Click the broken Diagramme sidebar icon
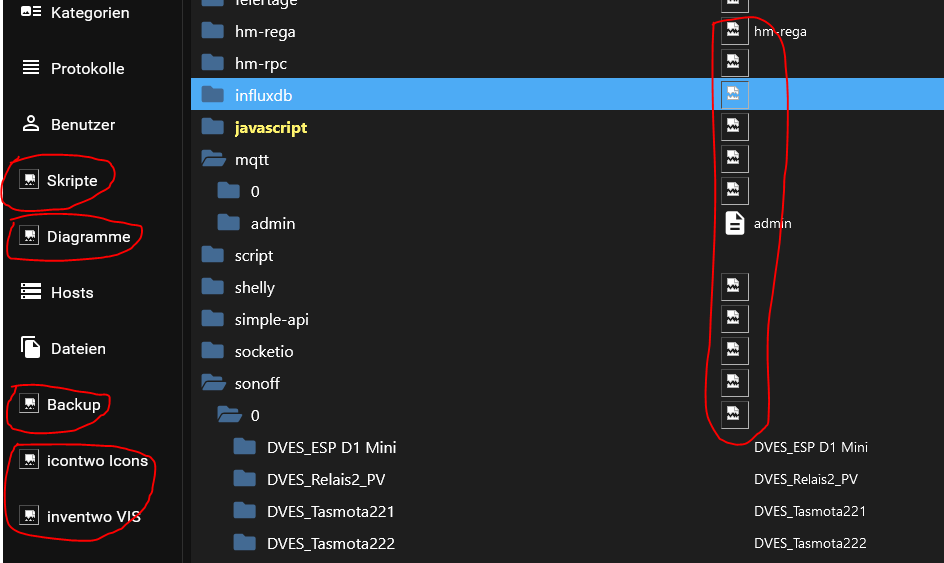Viewport: 944px width, 563px height. click(x=30, y=237)
